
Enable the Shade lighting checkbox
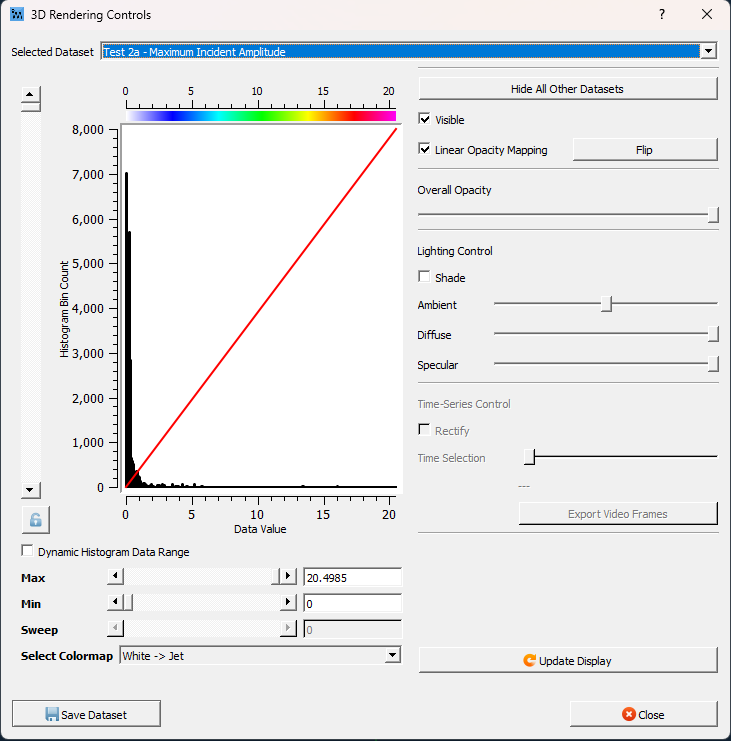(425, 278)
